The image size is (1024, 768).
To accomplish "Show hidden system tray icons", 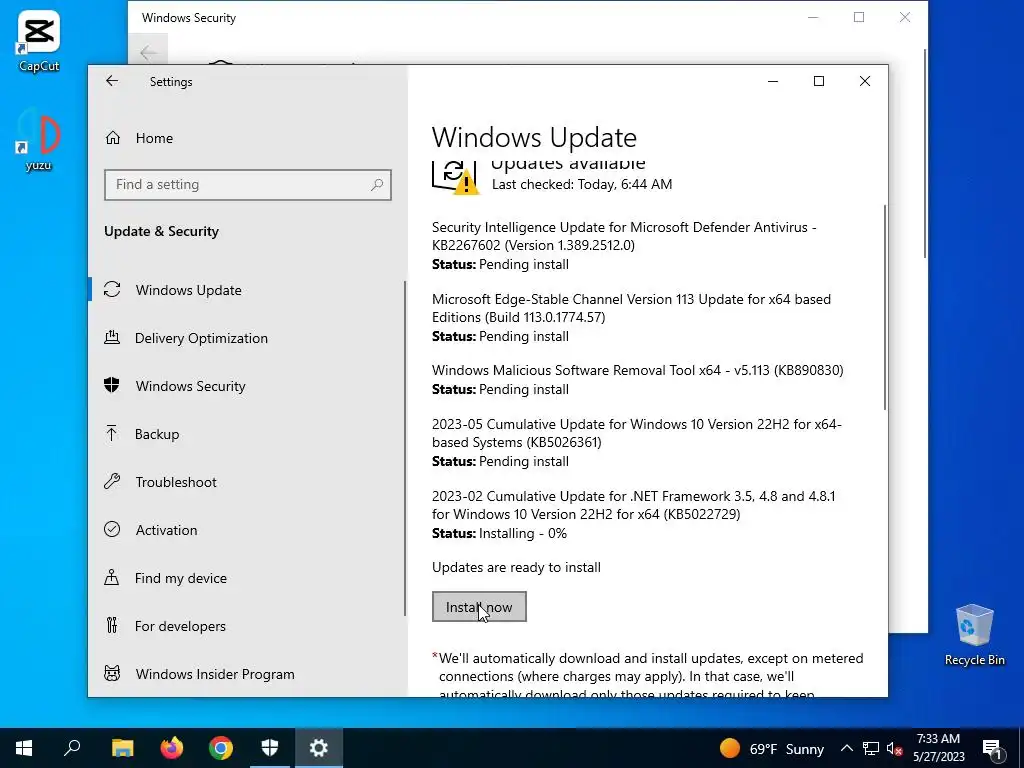I will 846,748.
